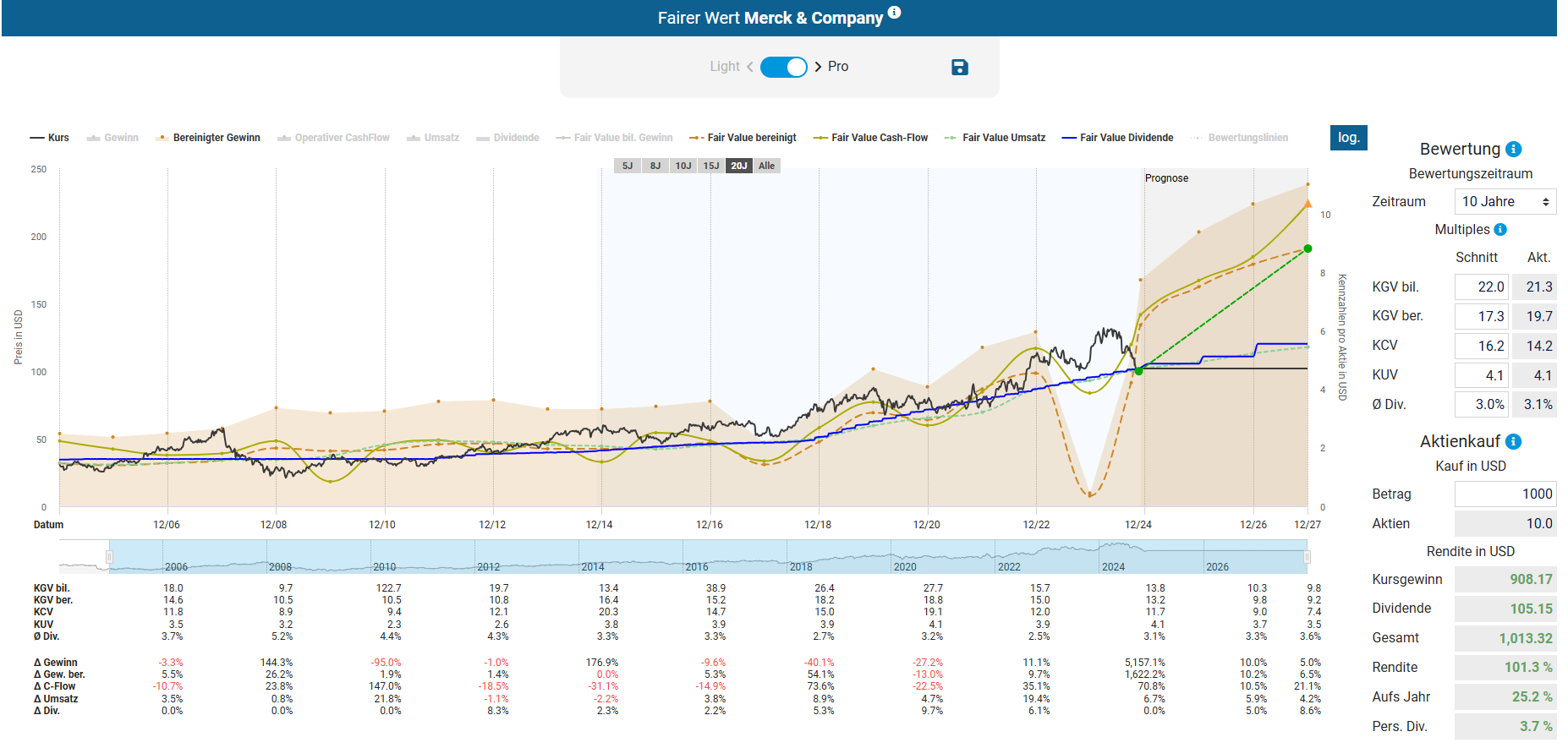
Task: Click the Bewertung info icon
Action: (x=1514, y=150)
